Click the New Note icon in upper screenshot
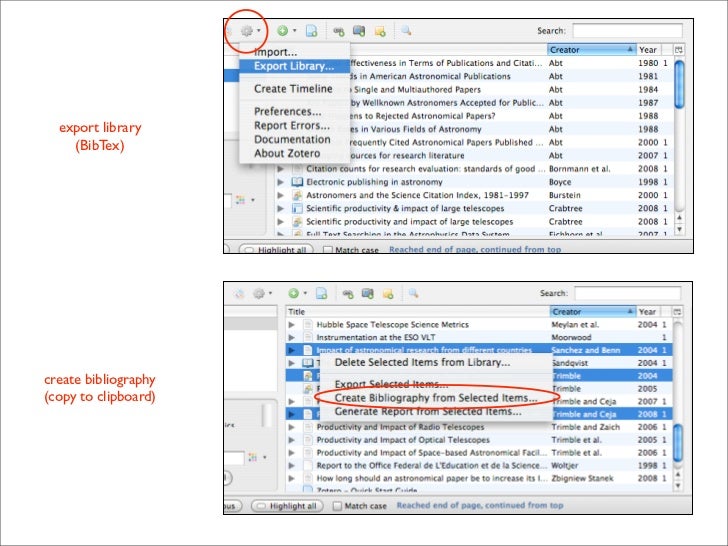 tap(380, 31)
